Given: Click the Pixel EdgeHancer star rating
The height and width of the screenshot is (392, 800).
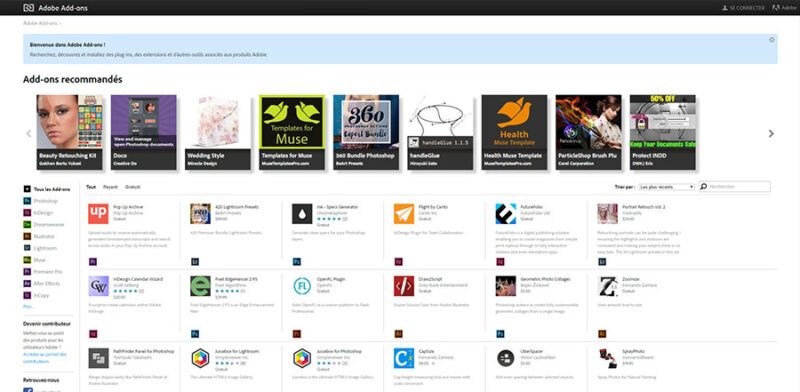Looking at the screenshot, I should point(227,290).
